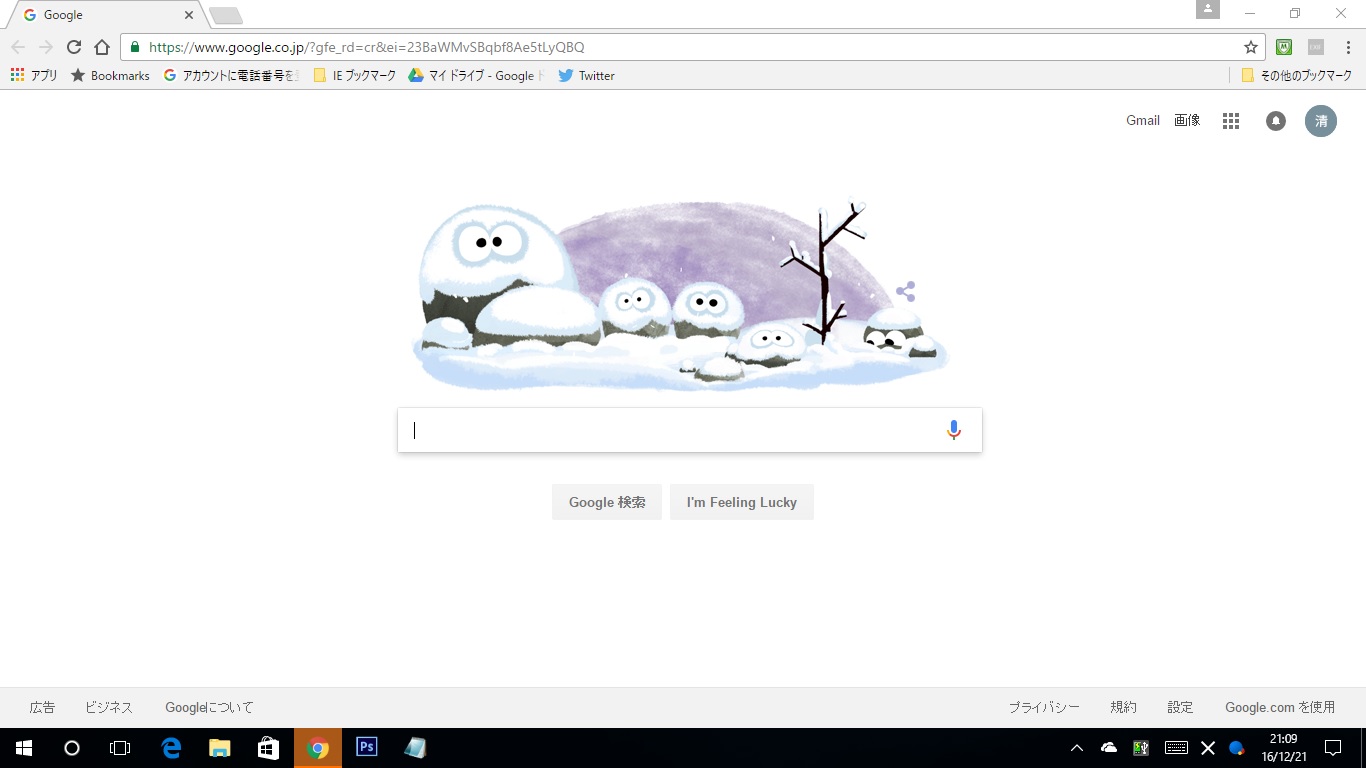This screenshot has height=768, width=1366.
Task: Open the アカウントに電話番号を bookmark
Action: point(230,75)
